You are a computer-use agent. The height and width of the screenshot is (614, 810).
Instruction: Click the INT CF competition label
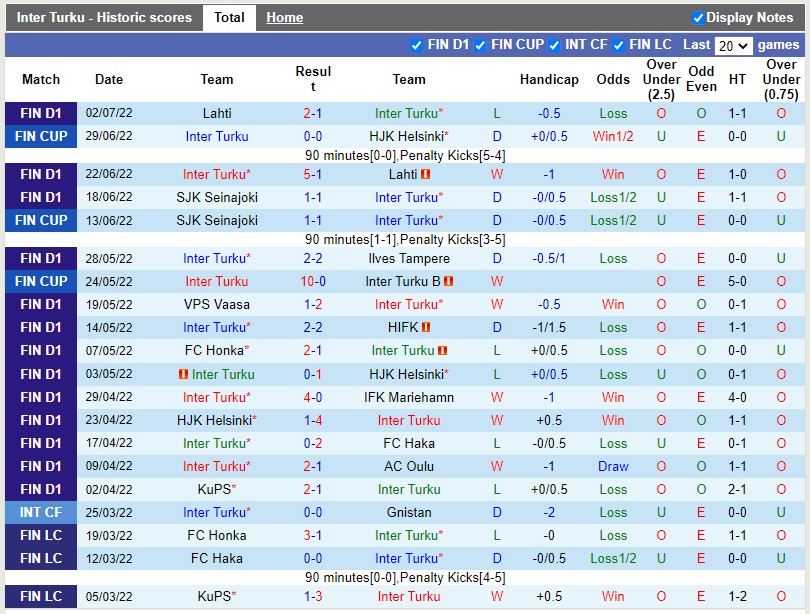tap(41, 513)
